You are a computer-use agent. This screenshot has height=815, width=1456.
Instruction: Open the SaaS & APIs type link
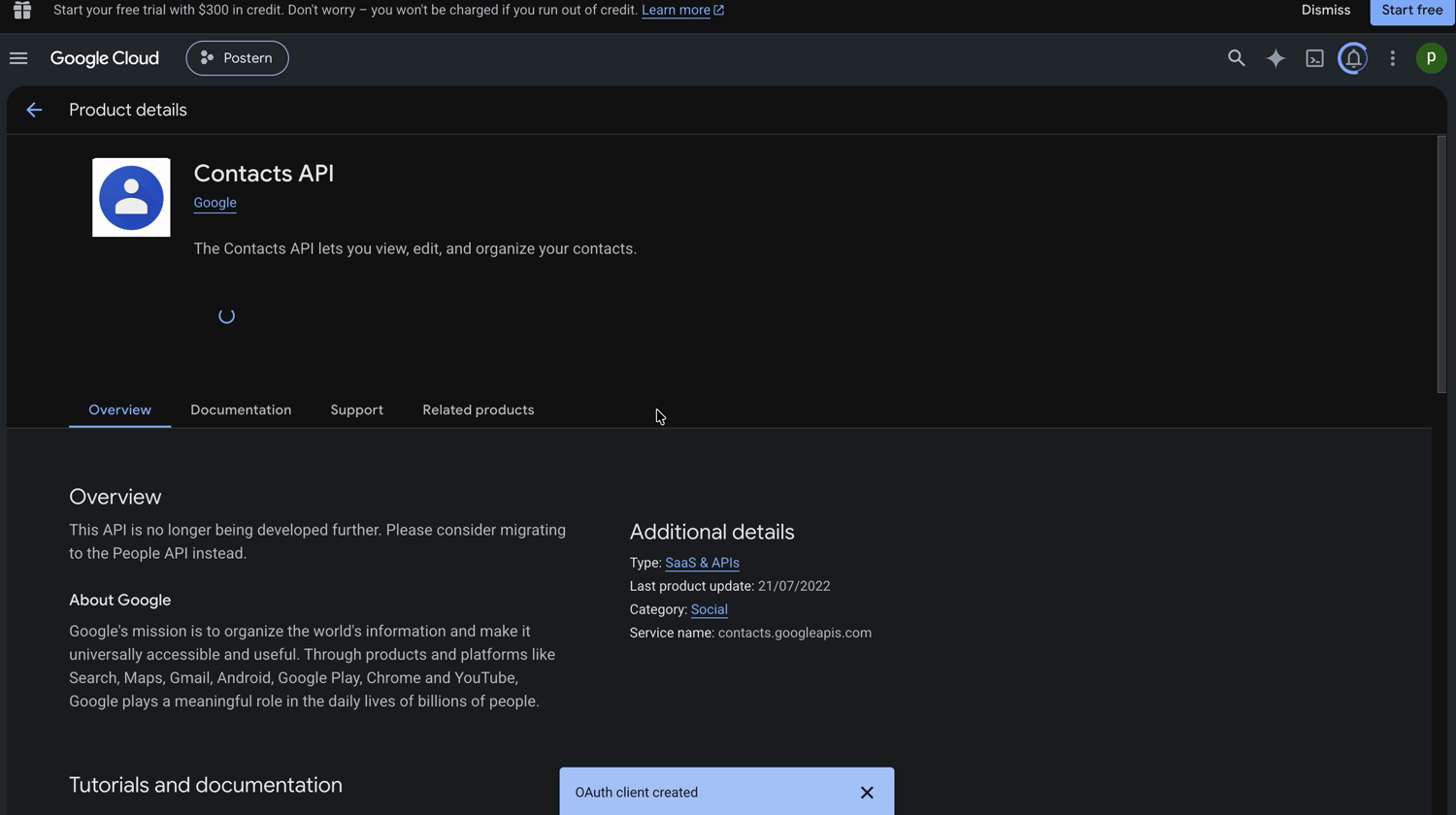click(x=702, y=563)
